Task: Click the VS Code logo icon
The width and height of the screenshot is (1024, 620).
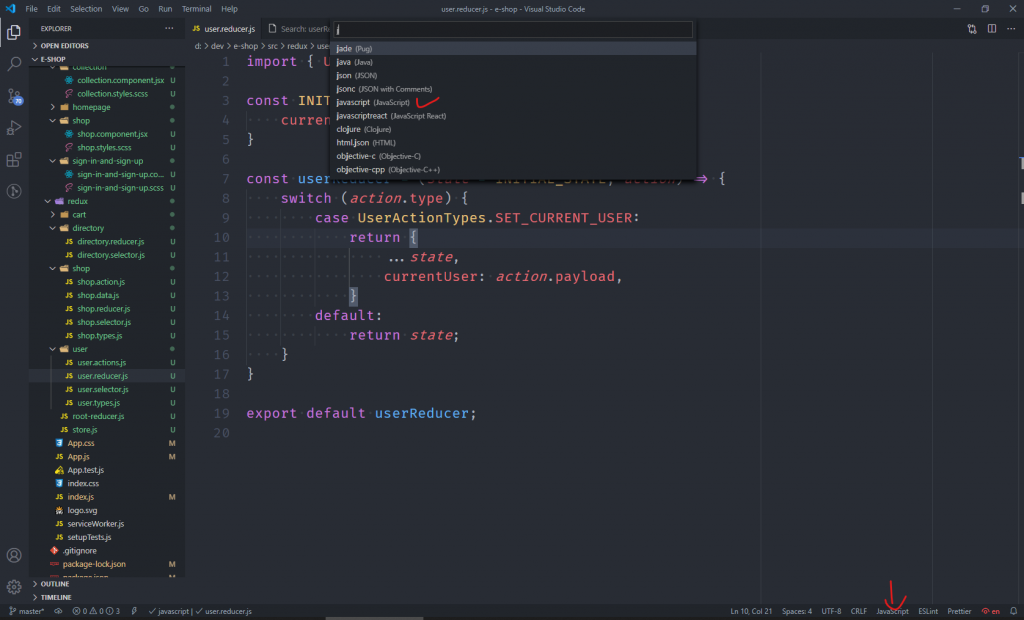Action: pos(10,9)
